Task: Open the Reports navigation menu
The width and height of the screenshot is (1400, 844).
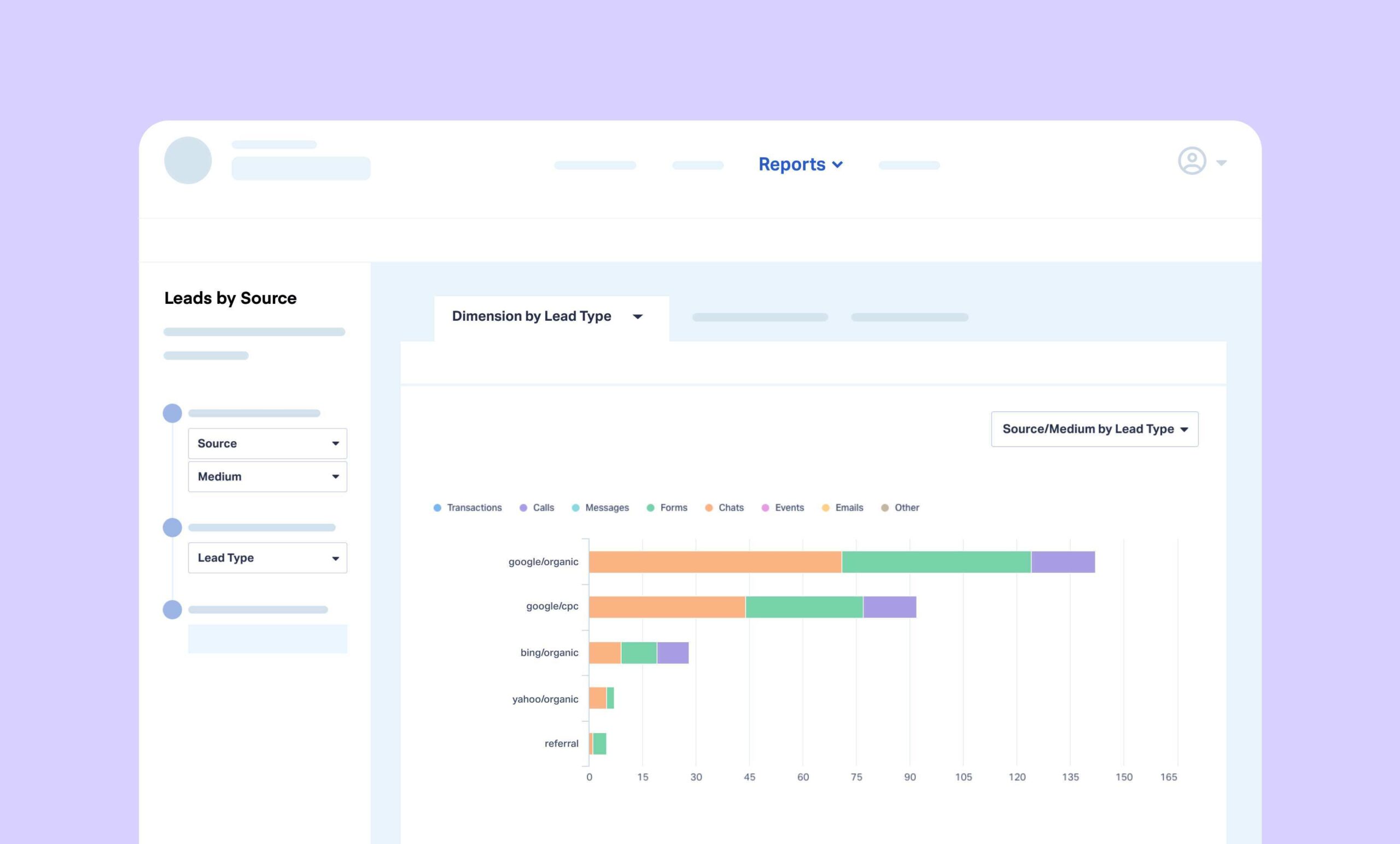Action: click(800, 164)
